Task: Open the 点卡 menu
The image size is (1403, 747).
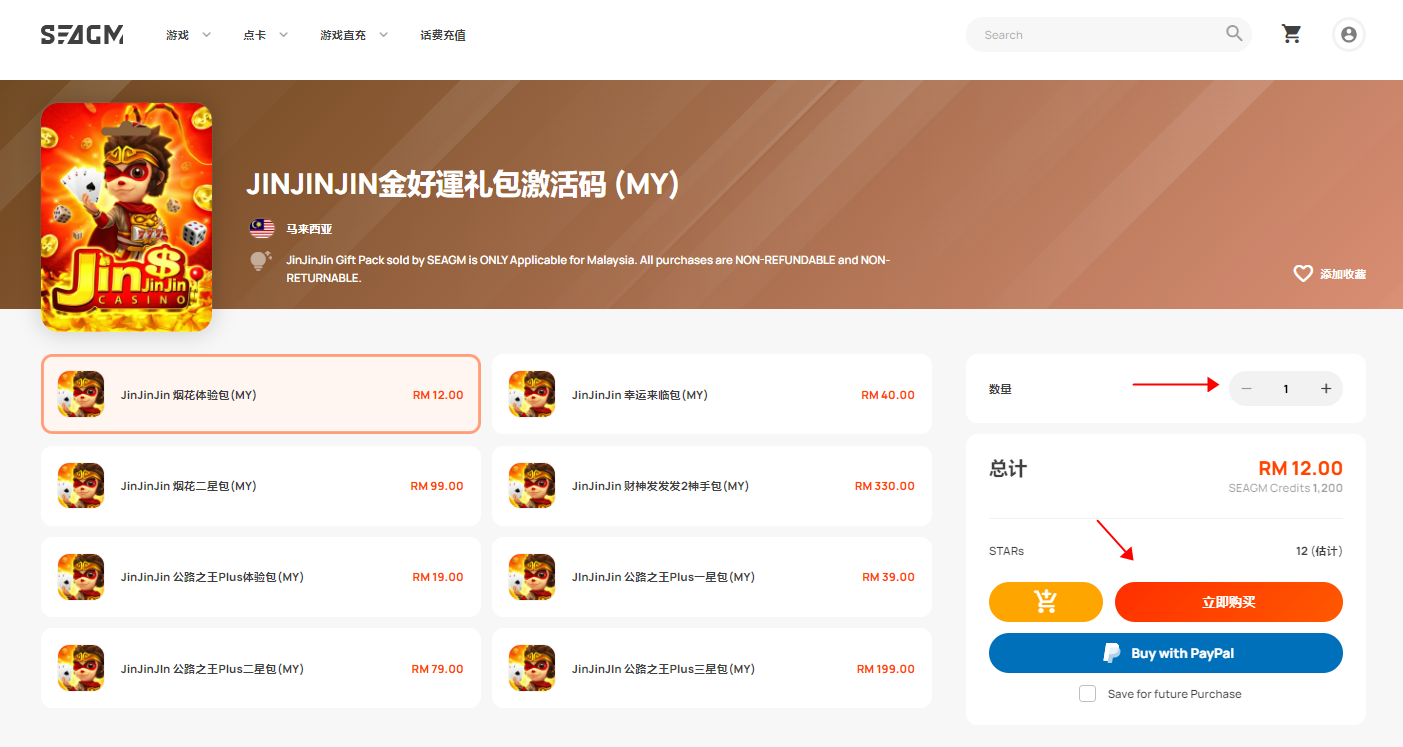Action: tap(254, 35)
